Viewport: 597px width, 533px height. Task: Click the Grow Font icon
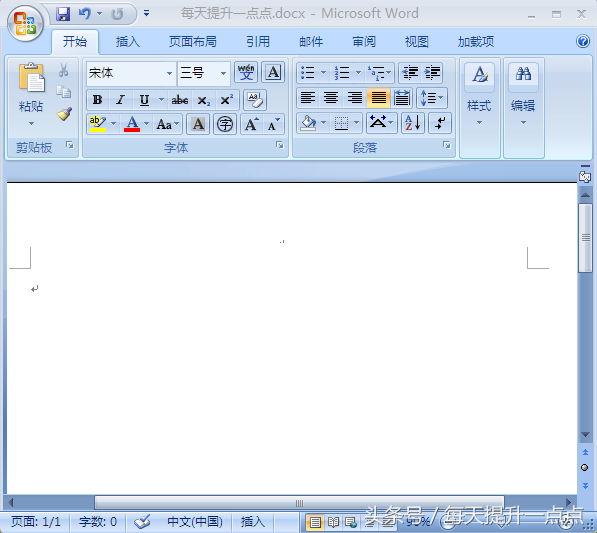[x=252, y=124]
